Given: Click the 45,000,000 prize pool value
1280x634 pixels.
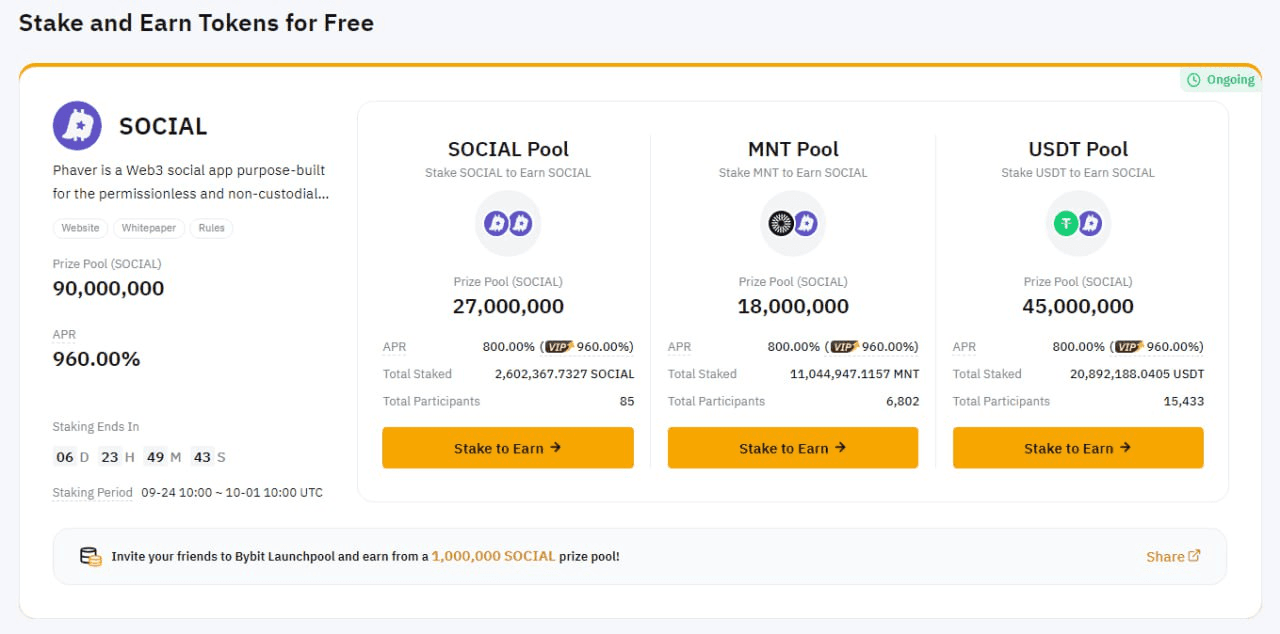Looking at the screenshot, I should tap(1078, 306).
